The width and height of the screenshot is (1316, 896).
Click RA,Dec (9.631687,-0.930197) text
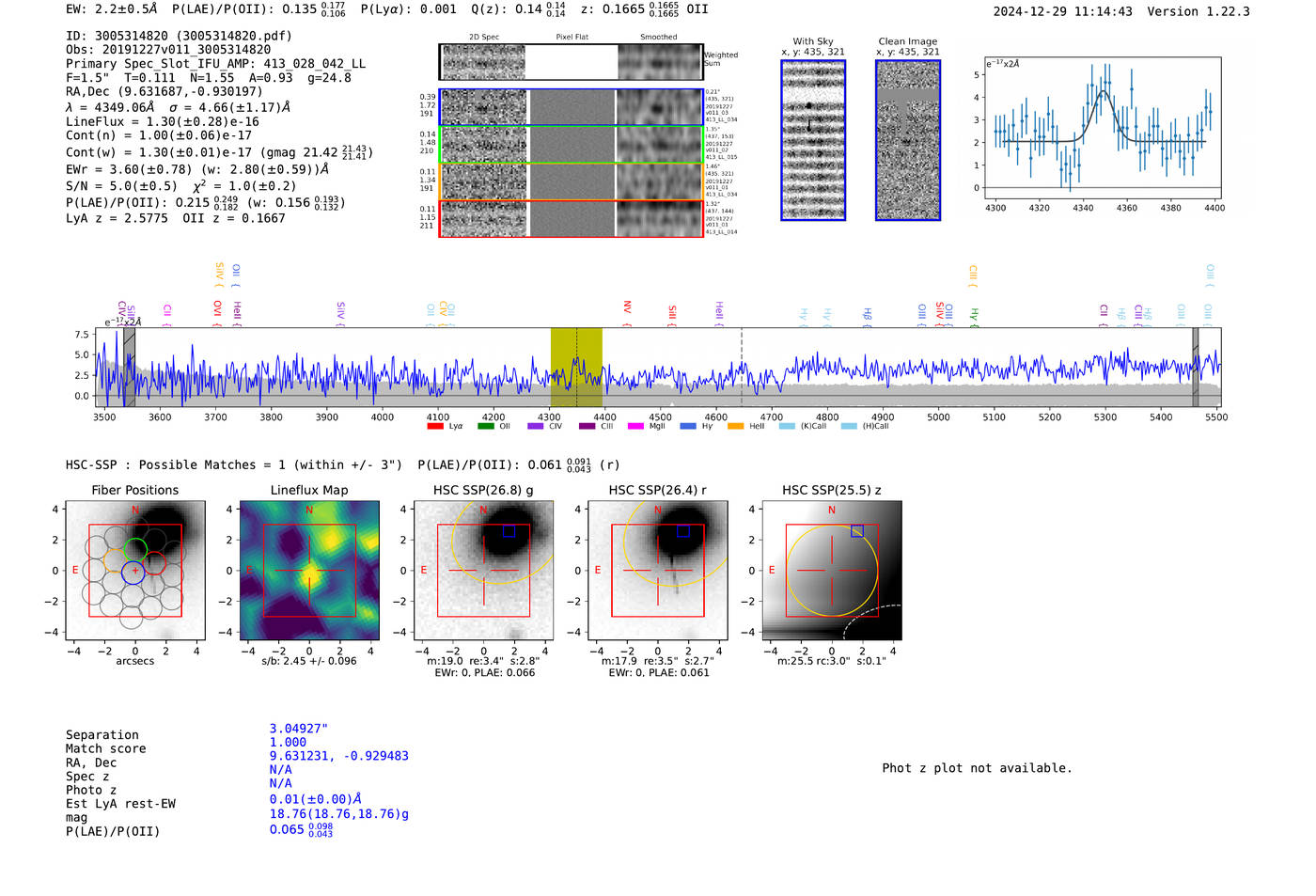[164, 91]
